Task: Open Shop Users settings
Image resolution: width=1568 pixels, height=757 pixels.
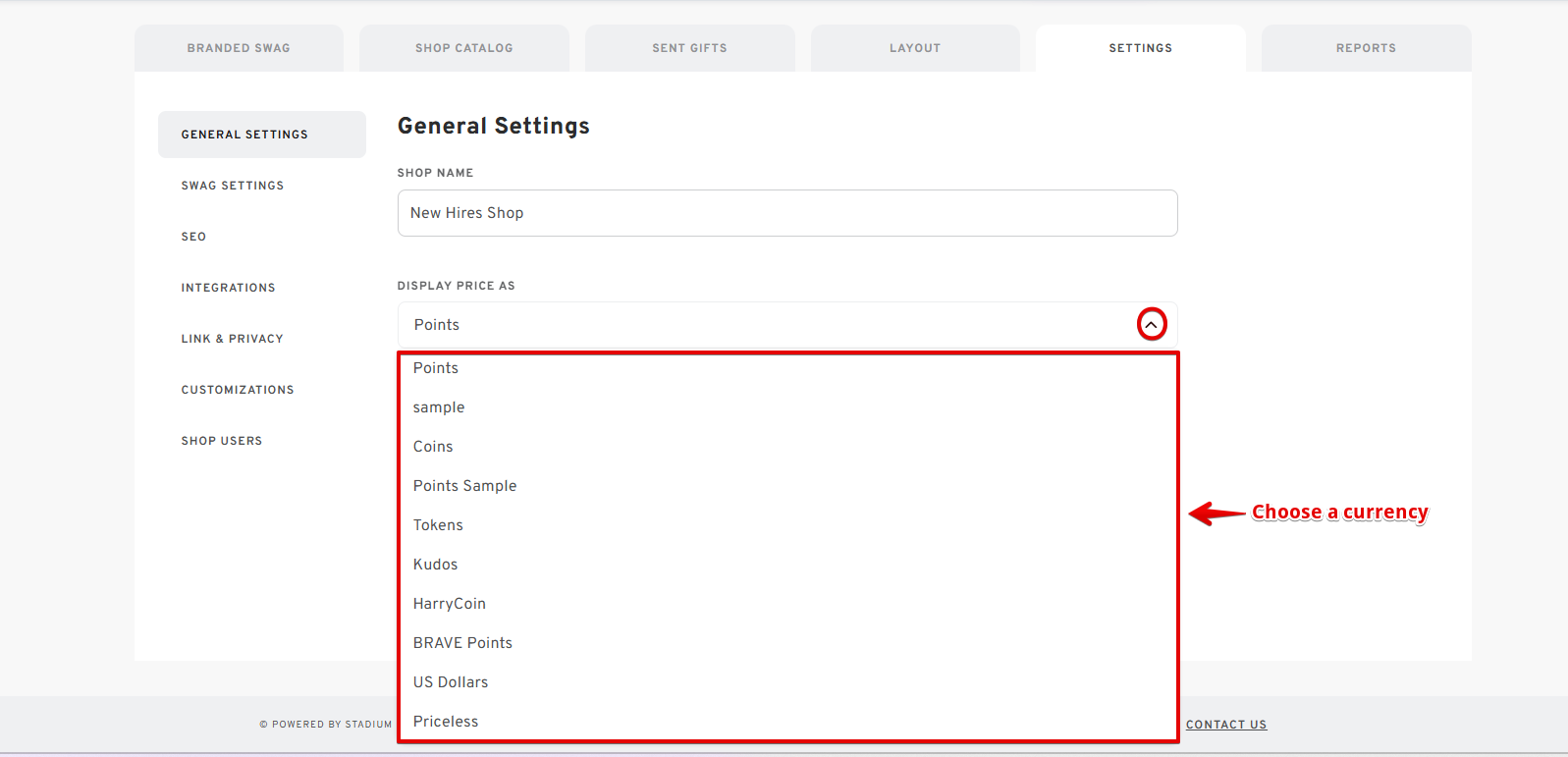Action: tap(222, 441)
